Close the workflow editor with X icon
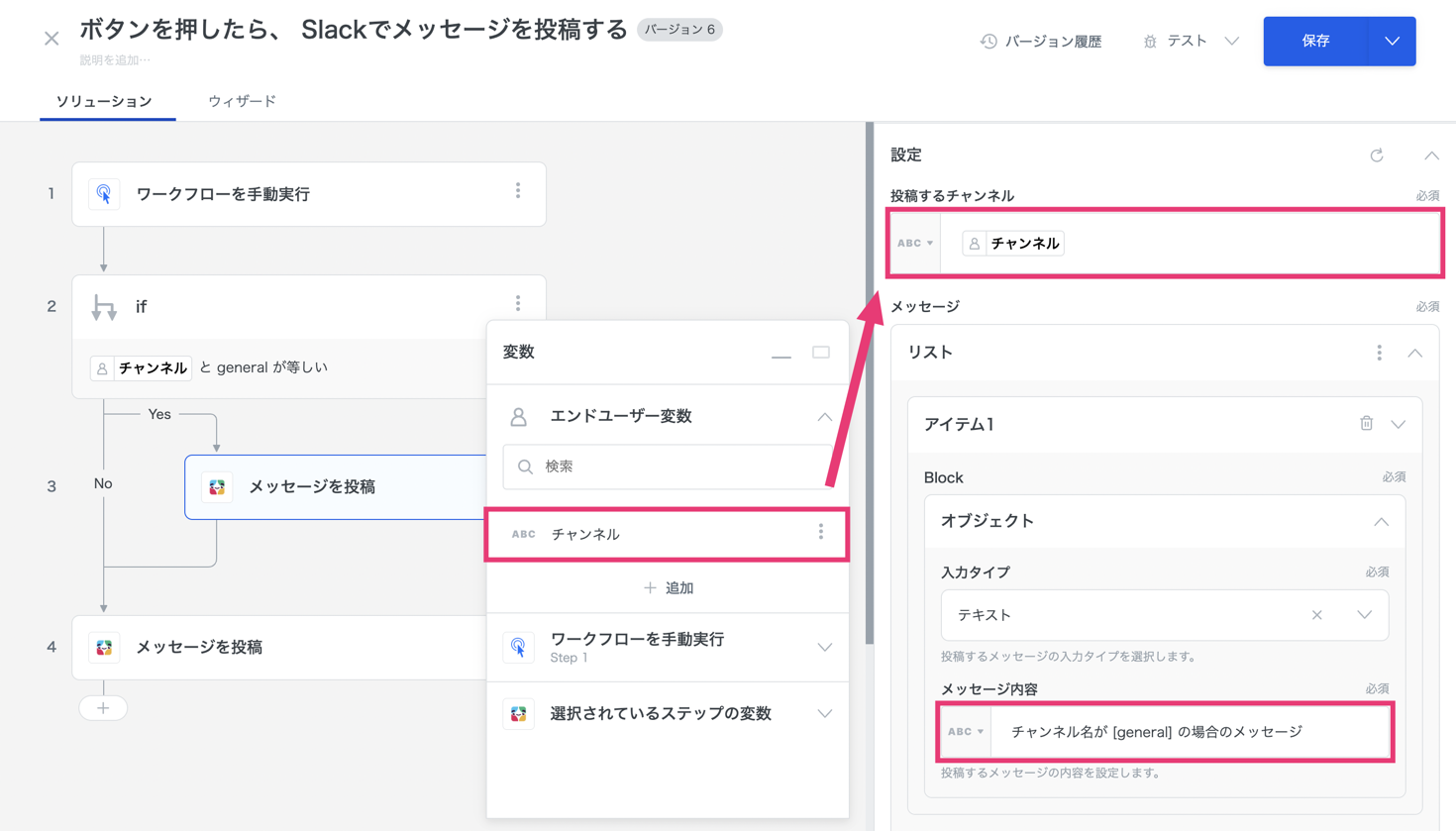The image size is (1456, 831). point(52,39)
